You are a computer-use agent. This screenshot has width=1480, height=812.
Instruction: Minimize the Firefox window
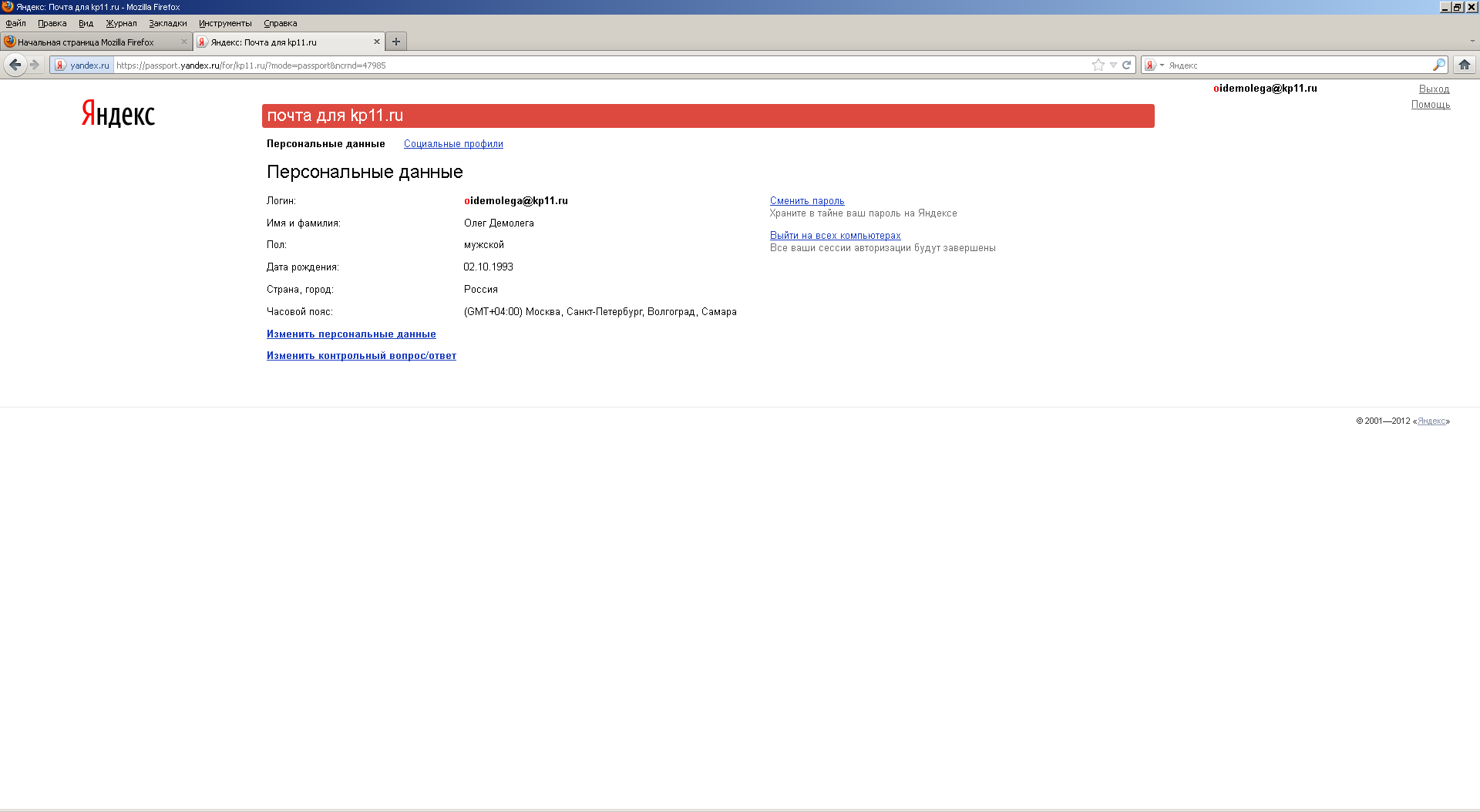1445,7
